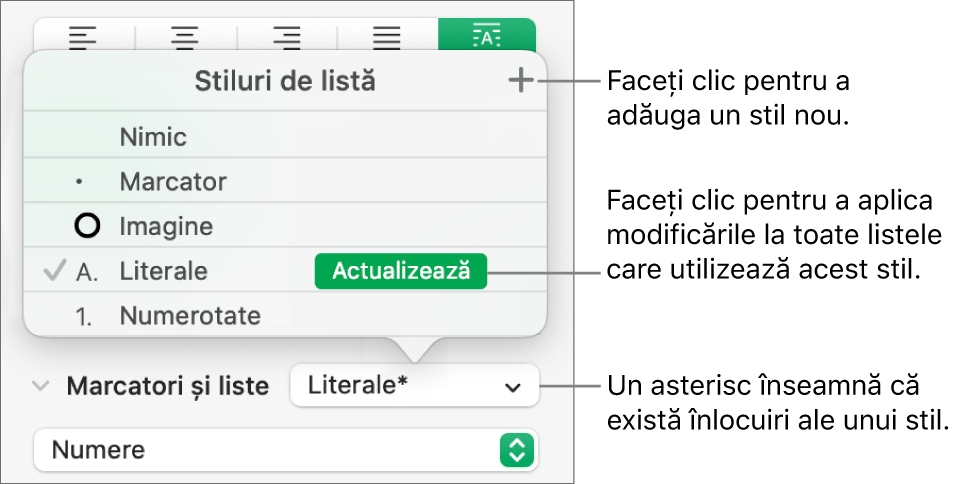Select the Nimic list style
This screenshot has width=960, height=484.
pyautogui.click(x=153, y=137)
